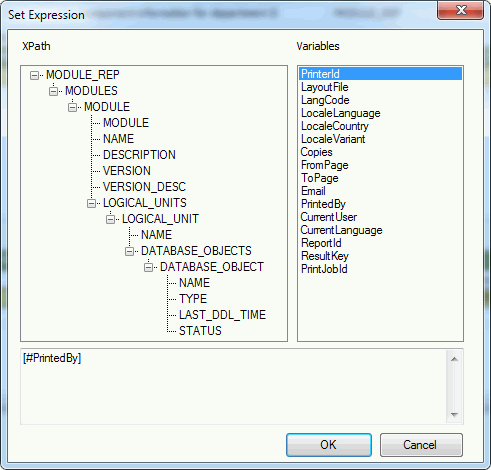
Task: Choose the PrinterId variable
Action: [380, 74]
